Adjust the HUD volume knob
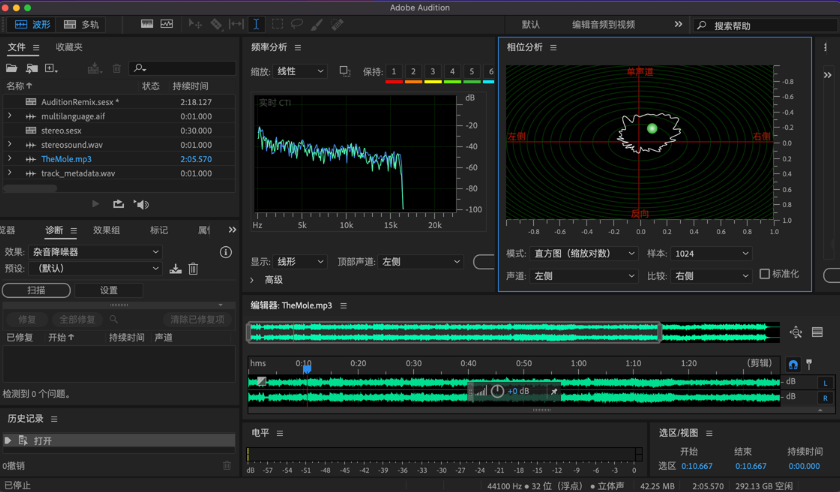 point(497,391)
